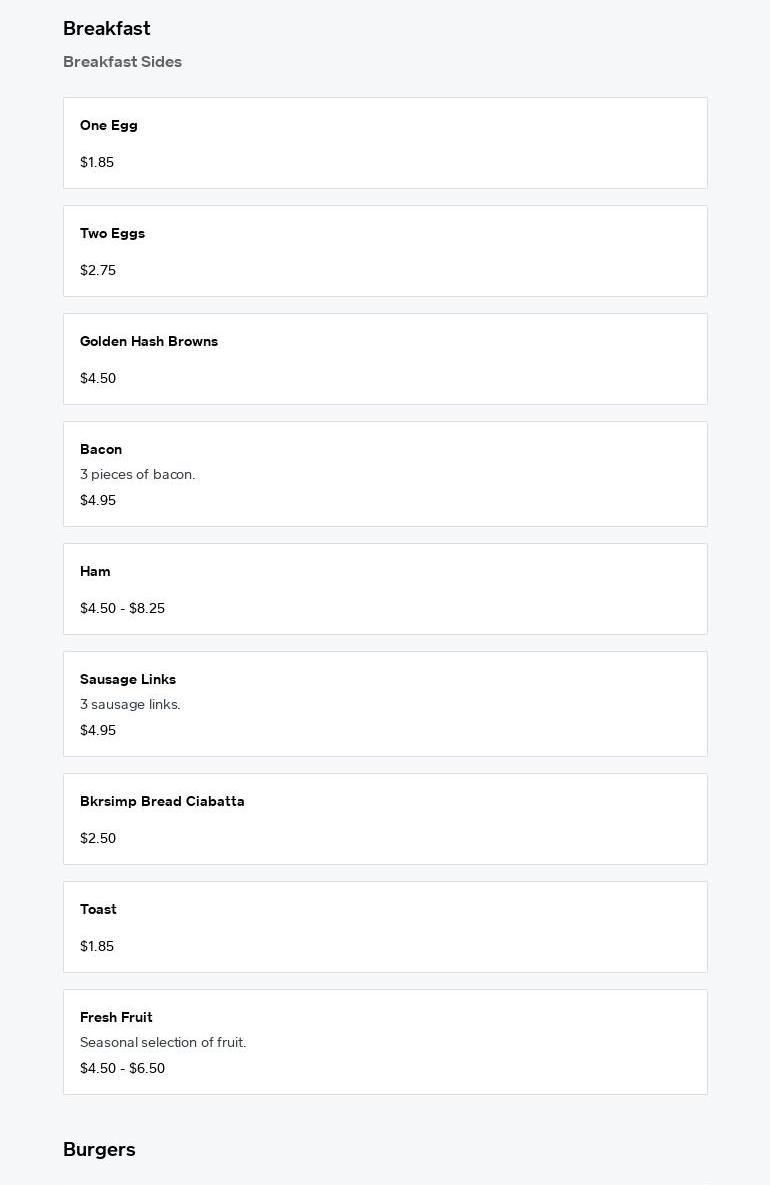Open the Fresh Fruit item card
This screenshot has height=1185, width=770.
[385, 1042]
